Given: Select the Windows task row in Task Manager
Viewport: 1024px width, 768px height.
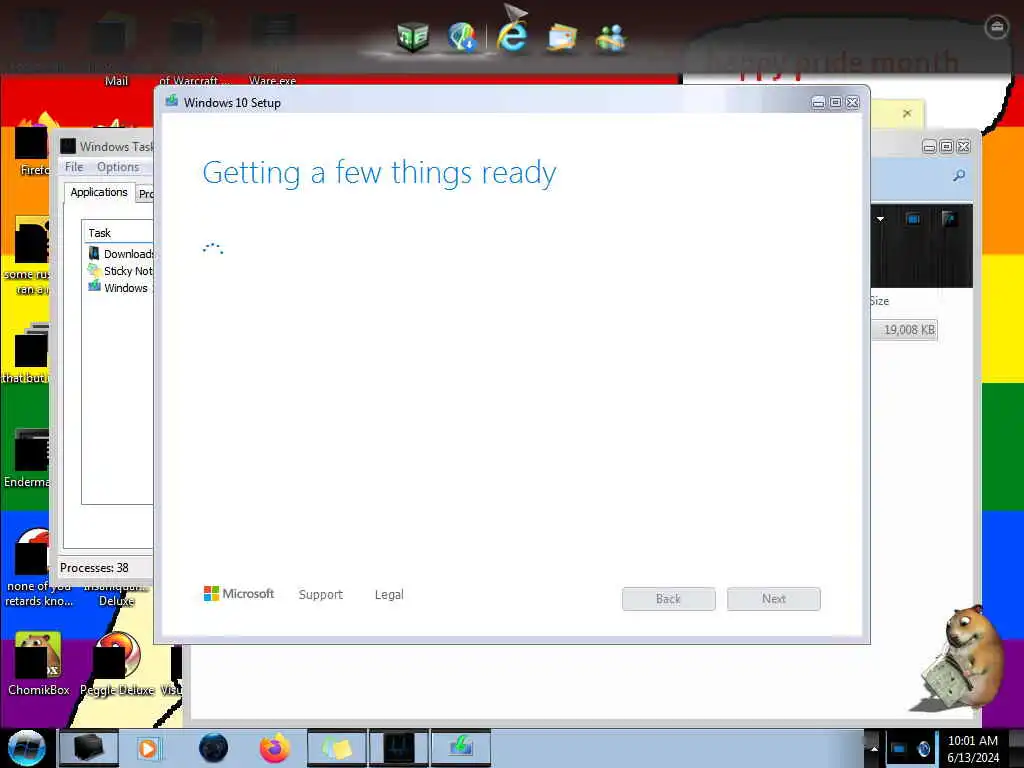Looking at the screenshot, I should [x=121, y=287].
